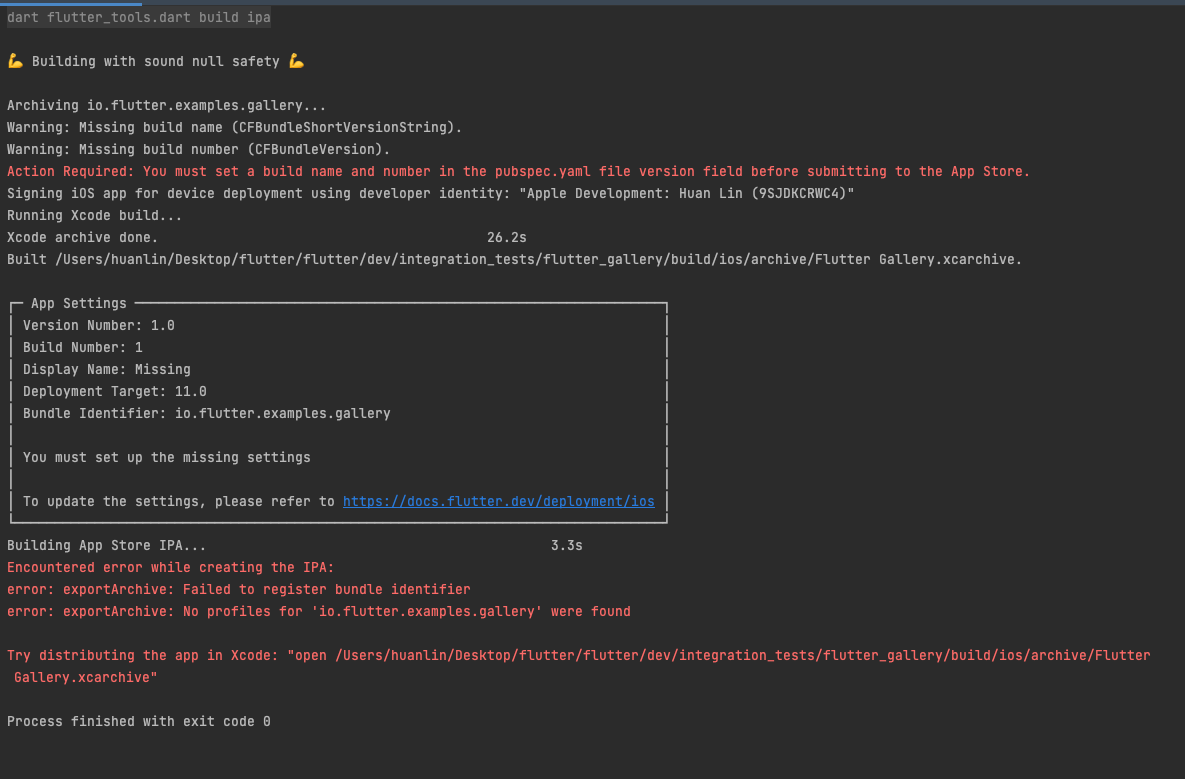
Task: Click the 26.2s archive duration value
Action: point(506,237)
